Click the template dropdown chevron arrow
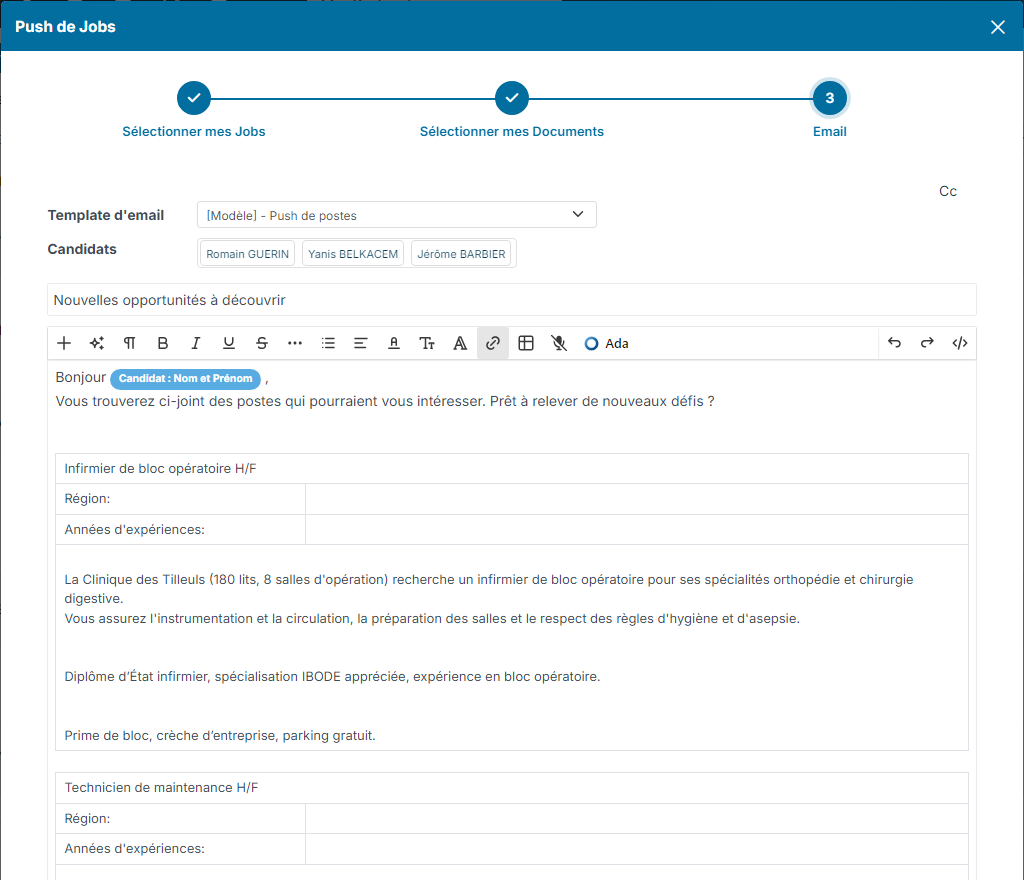The width and height of the screenshot is (1024, 880). coord(578,214)
